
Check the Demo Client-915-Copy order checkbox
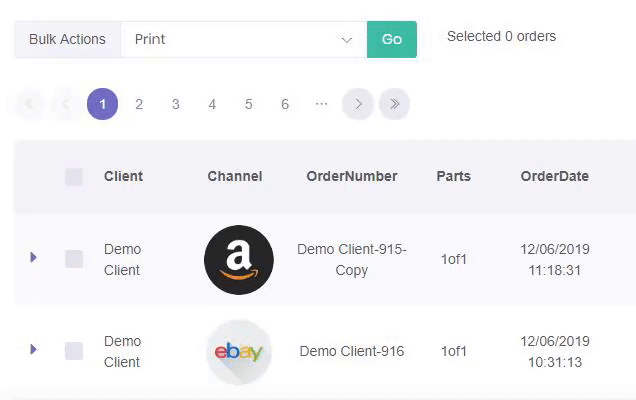point(74,259)
